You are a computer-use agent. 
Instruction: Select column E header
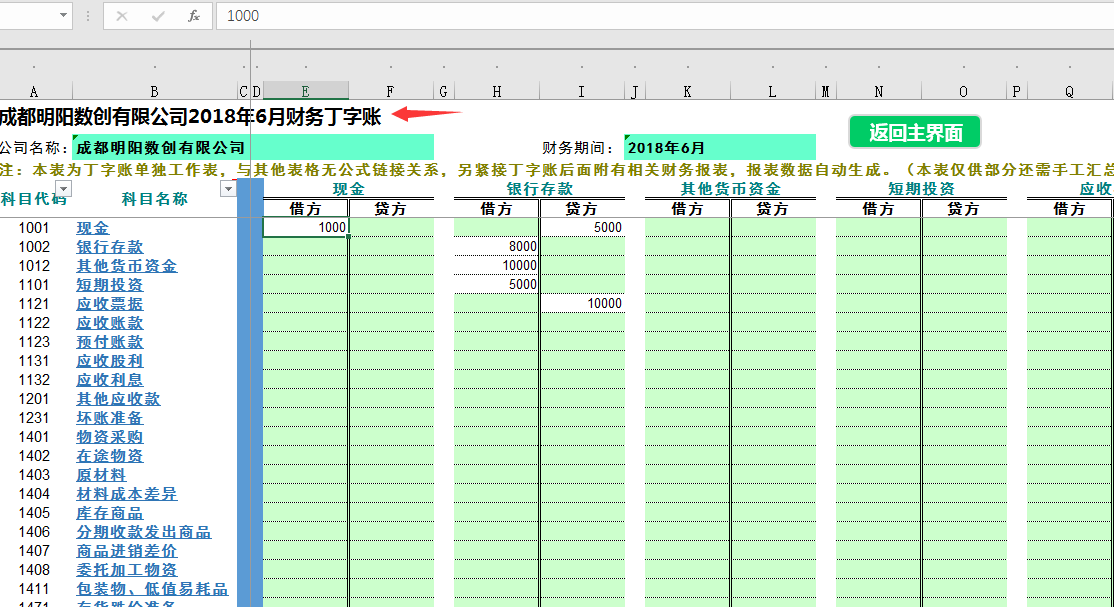[x=305, y=92]
